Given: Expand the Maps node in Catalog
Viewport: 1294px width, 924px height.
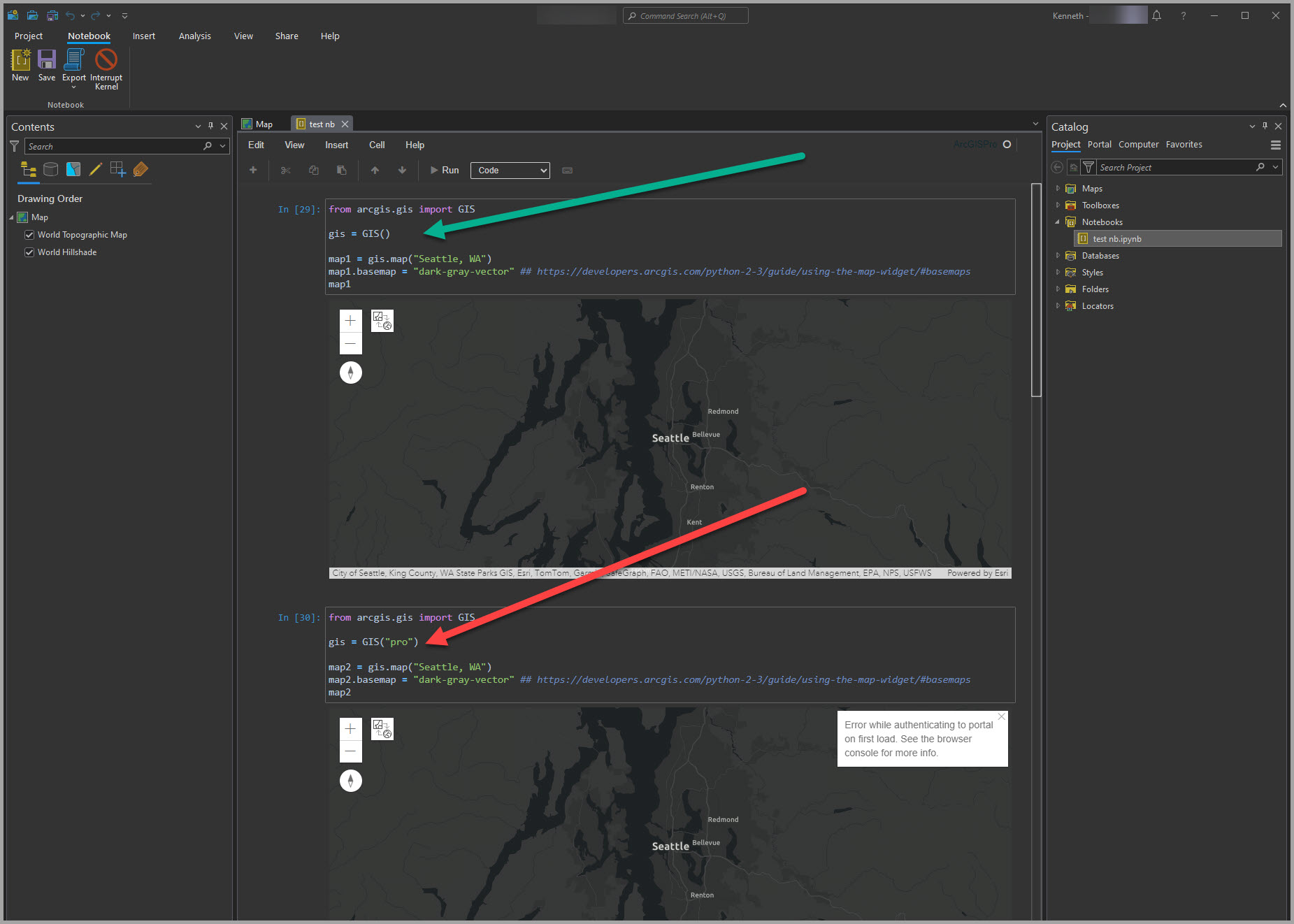Looking at the screenshot, I should point(1058,189).
